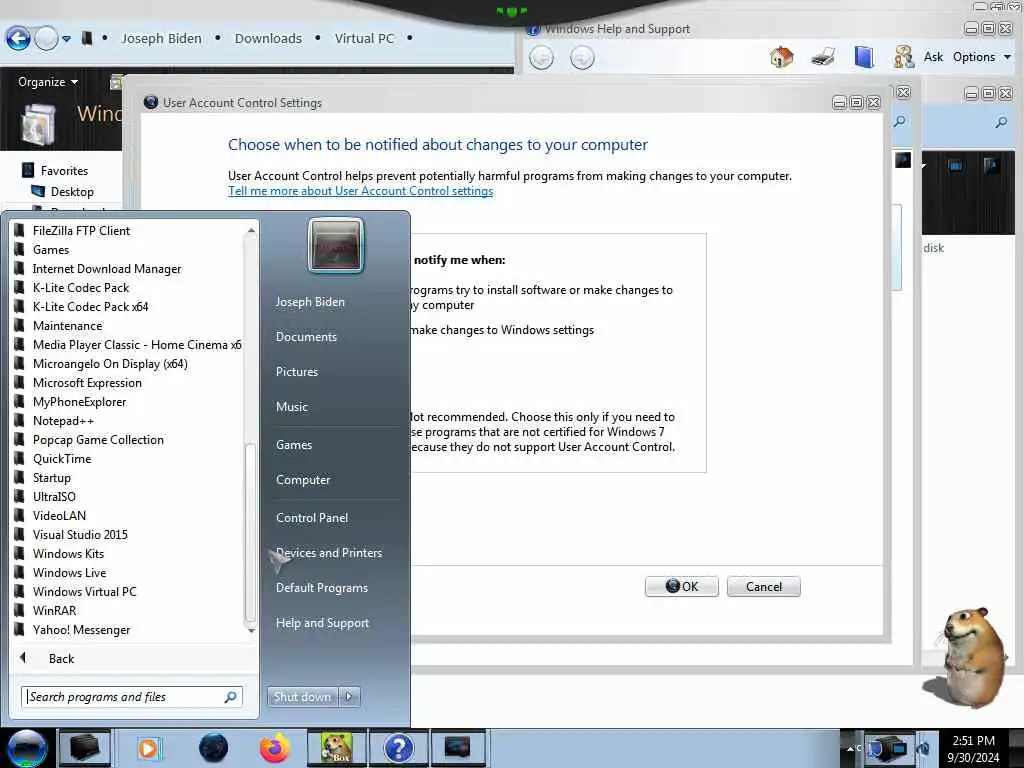Open the Home icon in Help and Support

[781, 57]
